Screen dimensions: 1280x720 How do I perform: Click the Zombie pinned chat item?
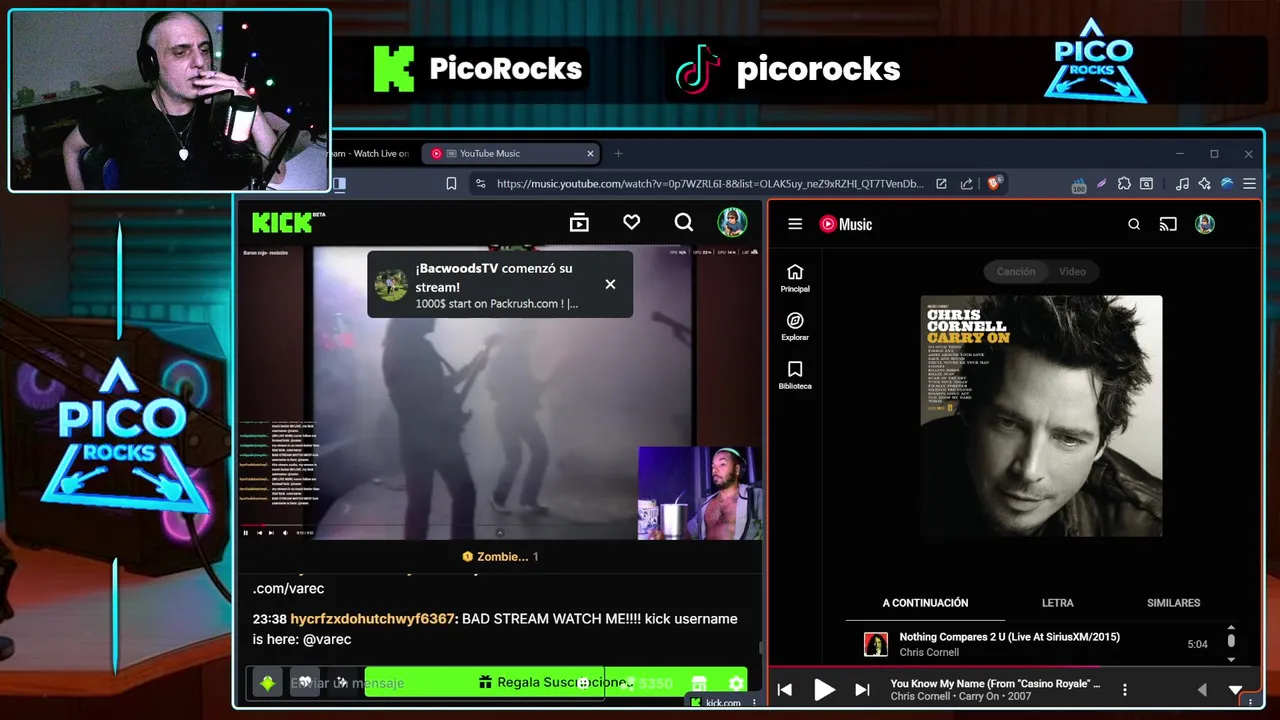pyautogui.click(x=499, y=556)
